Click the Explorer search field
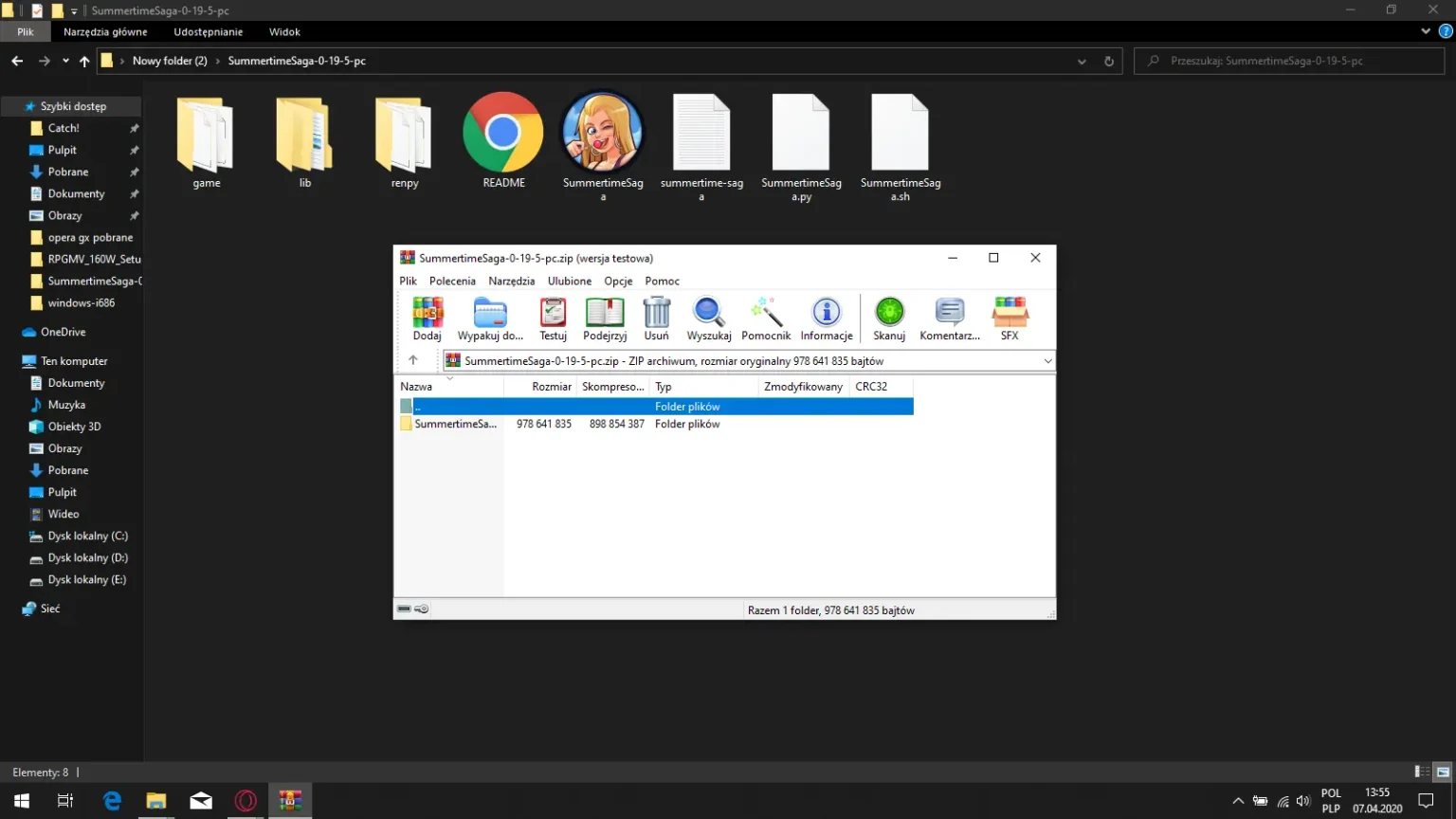The width and height of the screenshot is (1456, 819). pos(1289,61)
